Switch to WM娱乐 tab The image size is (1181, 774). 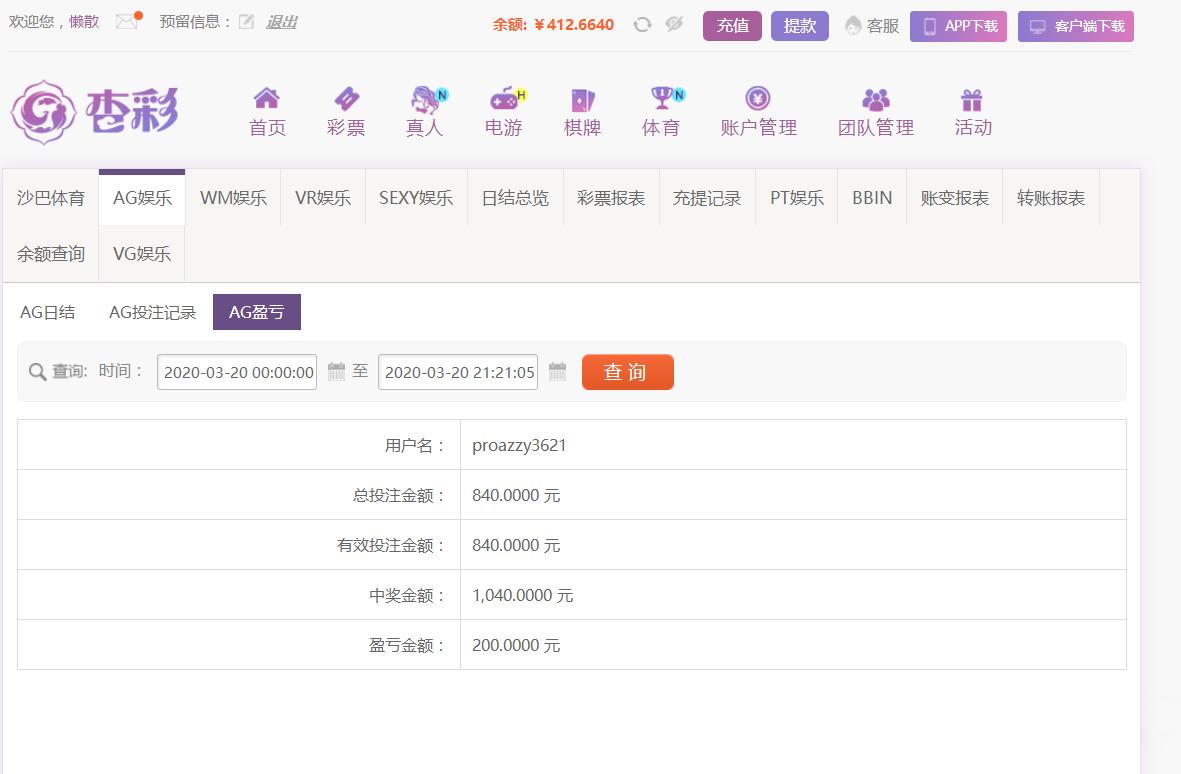[233, 198]
